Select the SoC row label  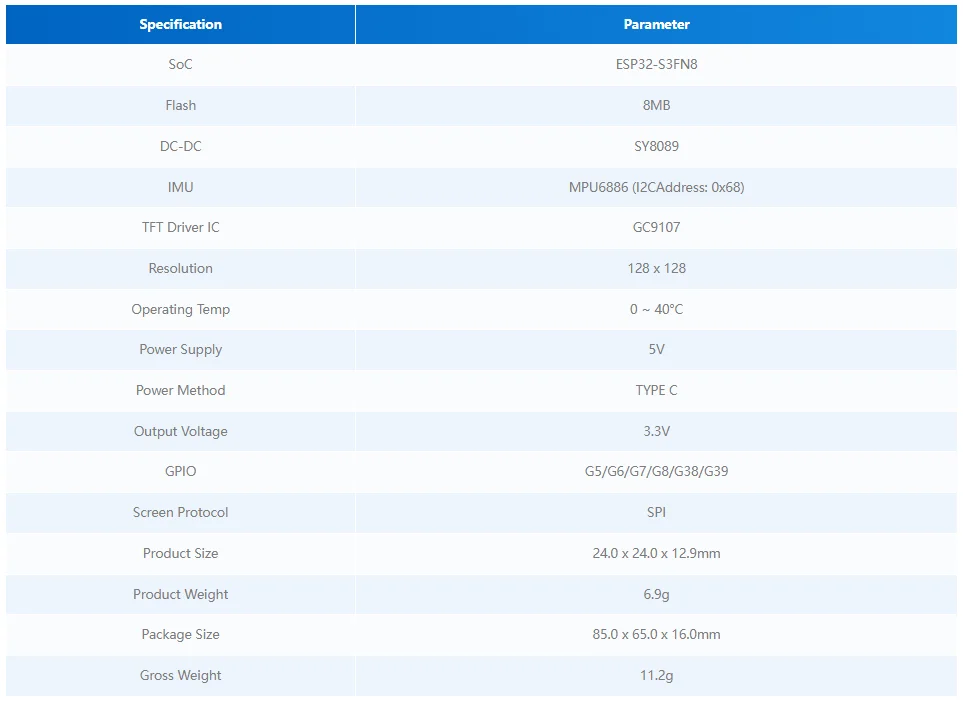coord(181,64)
